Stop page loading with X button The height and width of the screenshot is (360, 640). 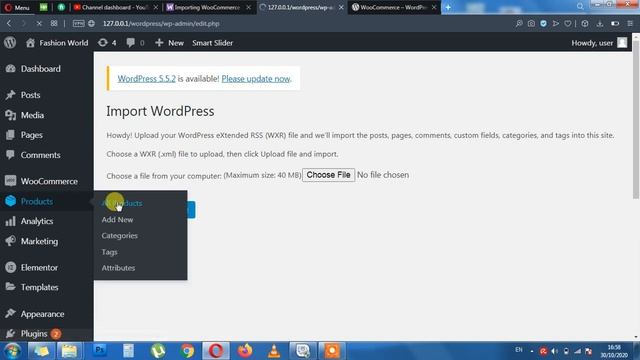coord(39,24)
